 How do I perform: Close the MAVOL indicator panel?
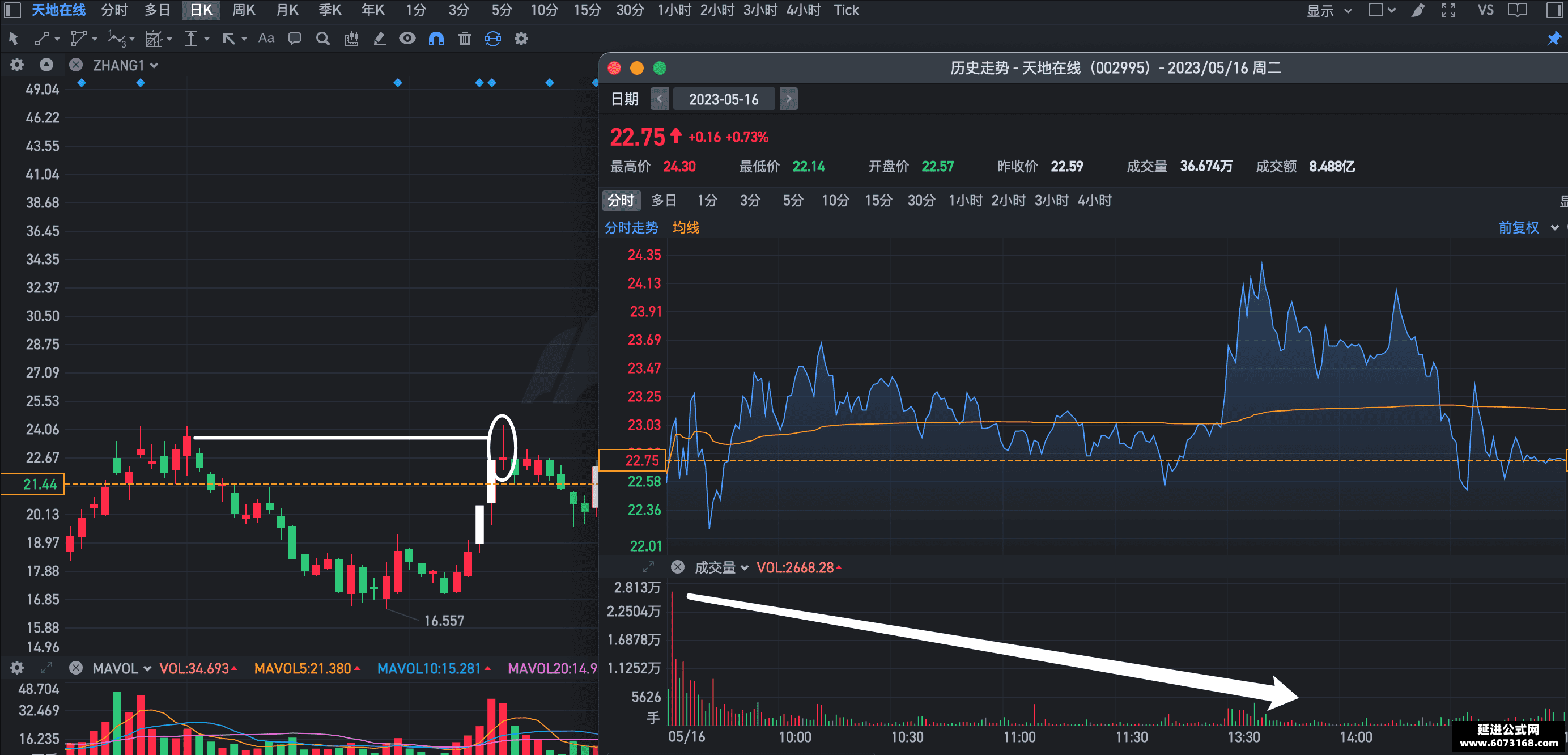pyautogui.click(x=75, y=668)
